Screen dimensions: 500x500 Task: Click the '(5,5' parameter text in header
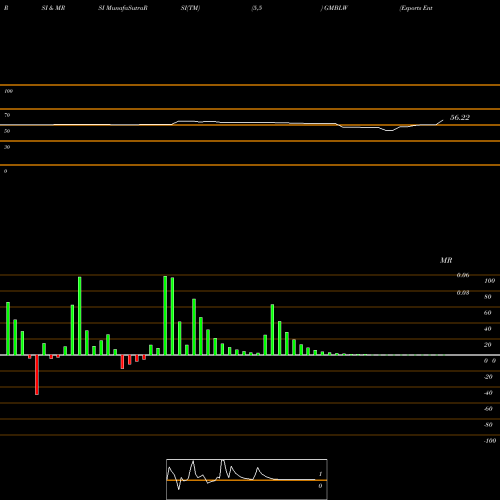256,8
